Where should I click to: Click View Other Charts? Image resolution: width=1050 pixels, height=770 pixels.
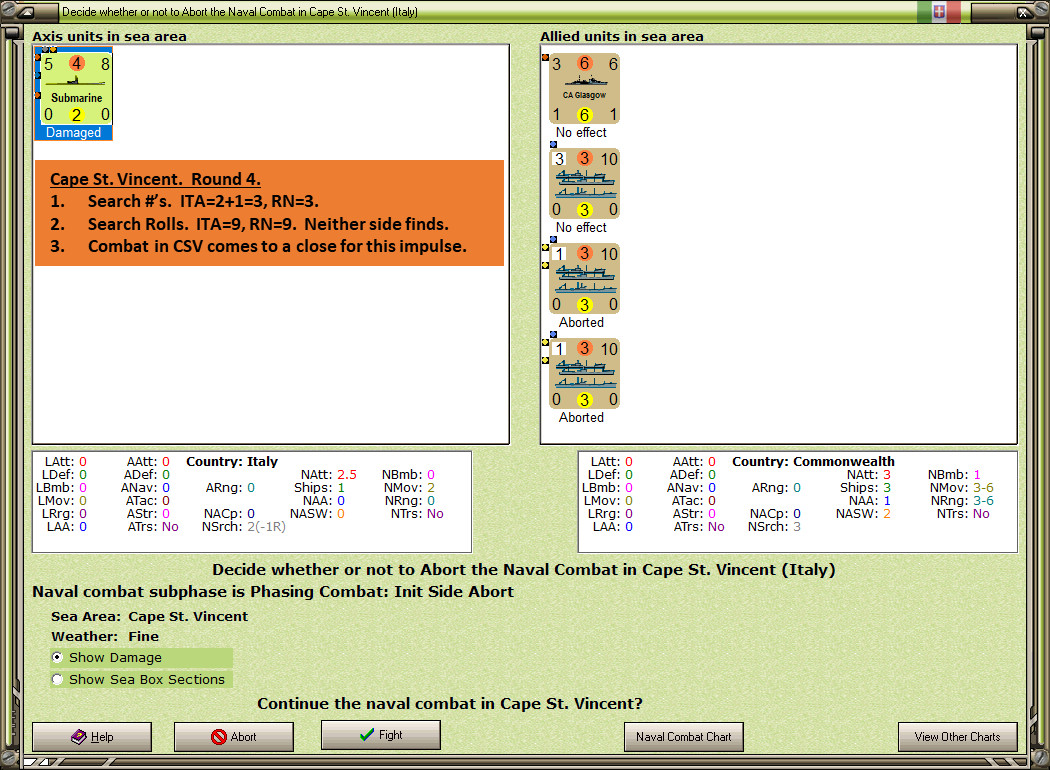click(x=958, y=737)
